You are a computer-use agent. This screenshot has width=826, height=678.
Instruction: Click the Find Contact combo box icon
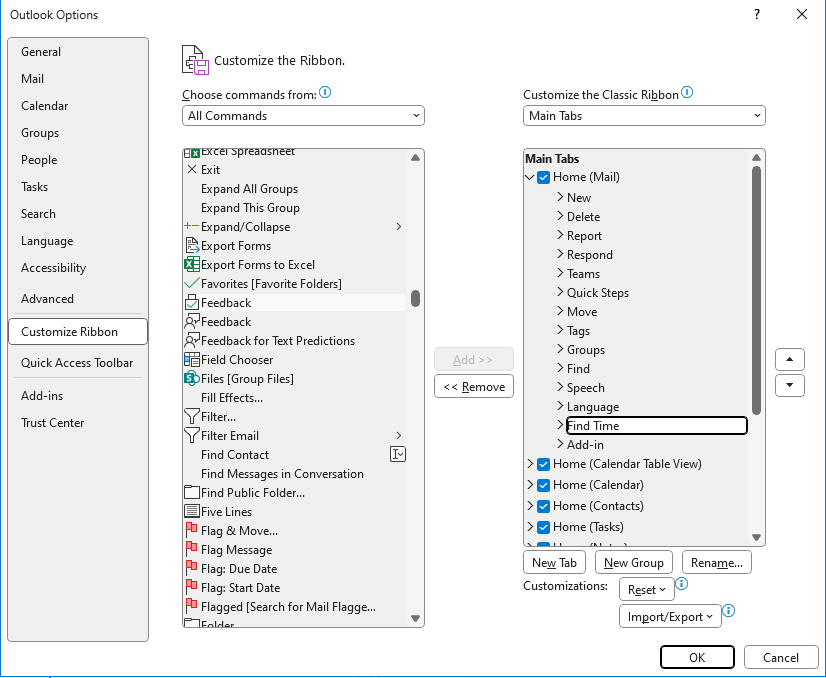(x=398, y=454)
